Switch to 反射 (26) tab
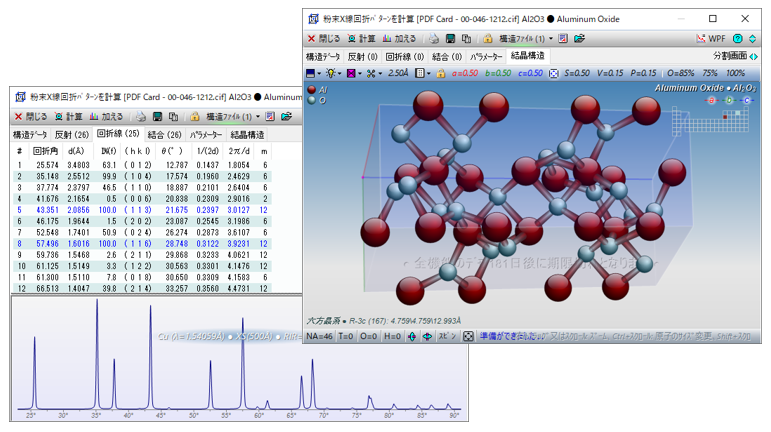 72,135
